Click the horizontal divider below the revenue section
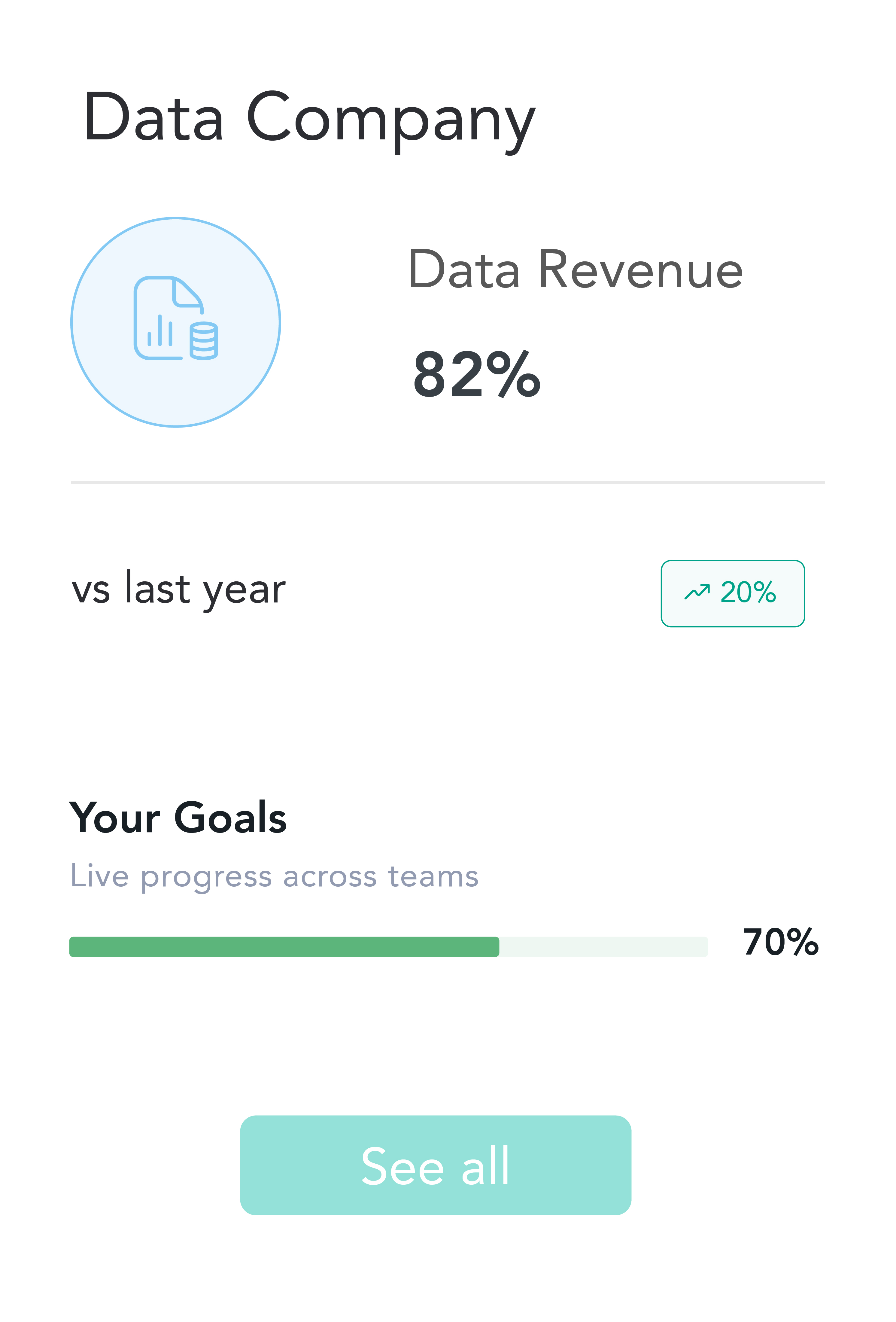Image resolution: width=896 pixels, height=1322 pixels. pyautogui.click(x=448, y=483)
